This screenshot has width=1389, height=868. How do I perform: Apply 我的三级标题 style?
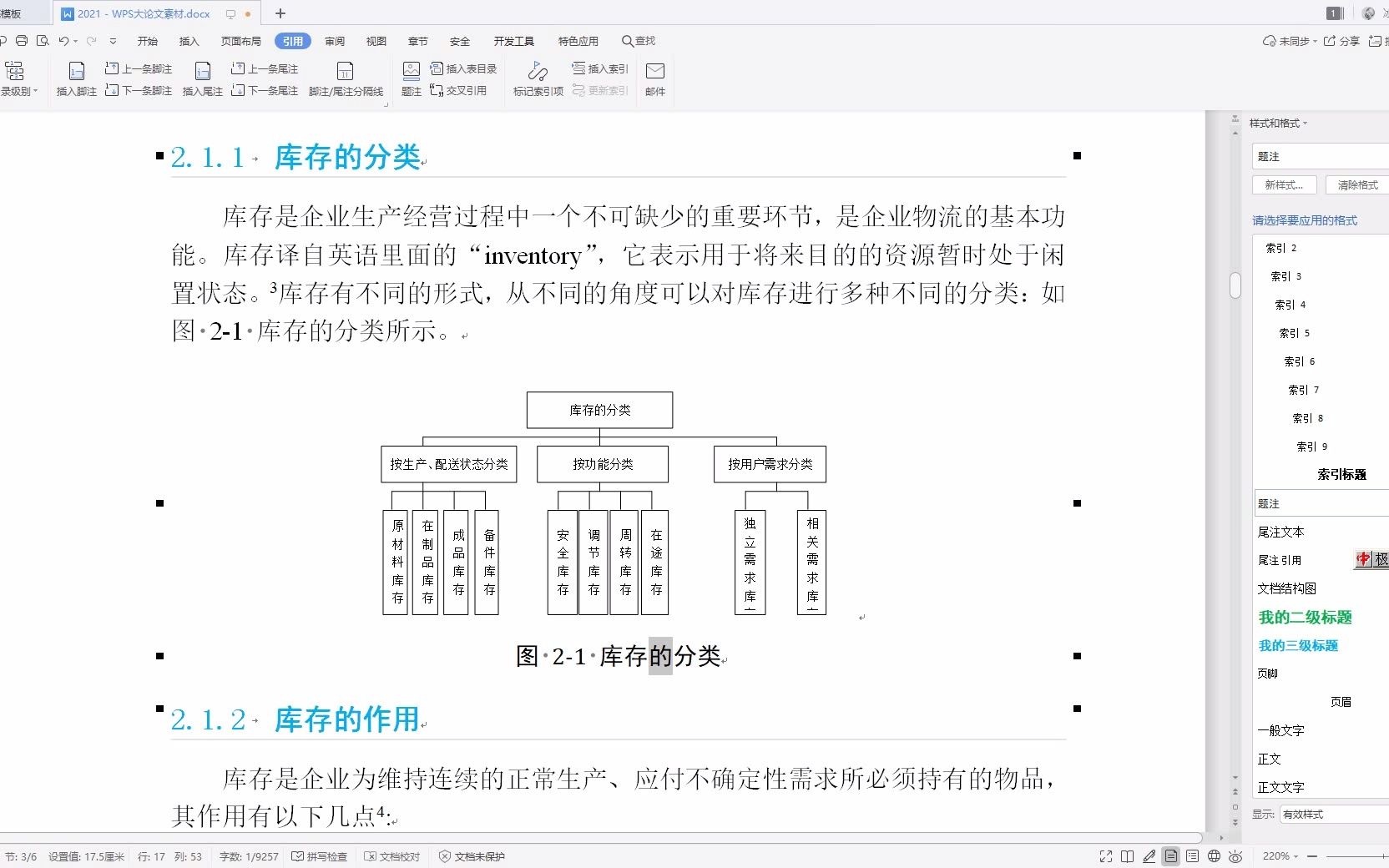pos(1298,645)
